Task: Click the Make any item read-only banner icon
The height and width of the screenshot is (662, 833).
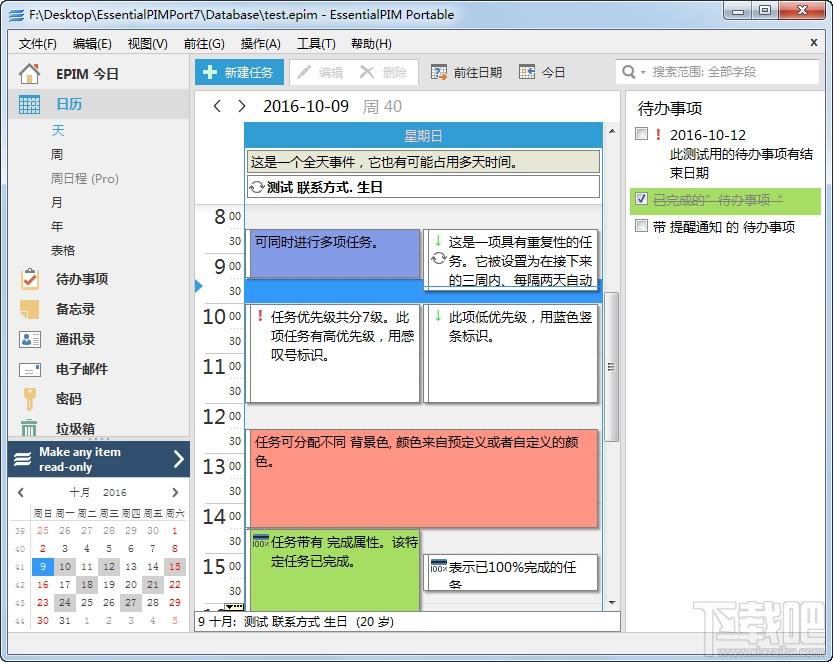Action: [23, 459]
